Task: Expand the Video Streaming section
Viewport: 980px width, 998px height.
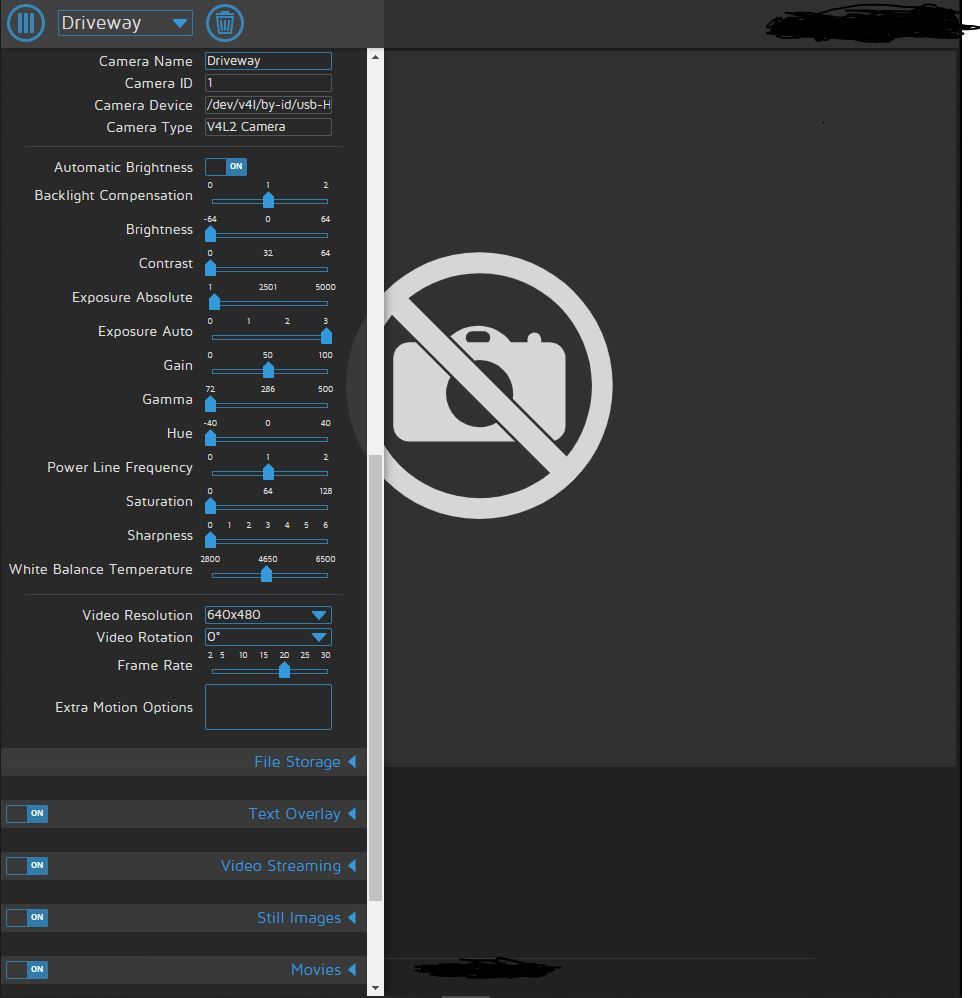Action: pos(288,865)
